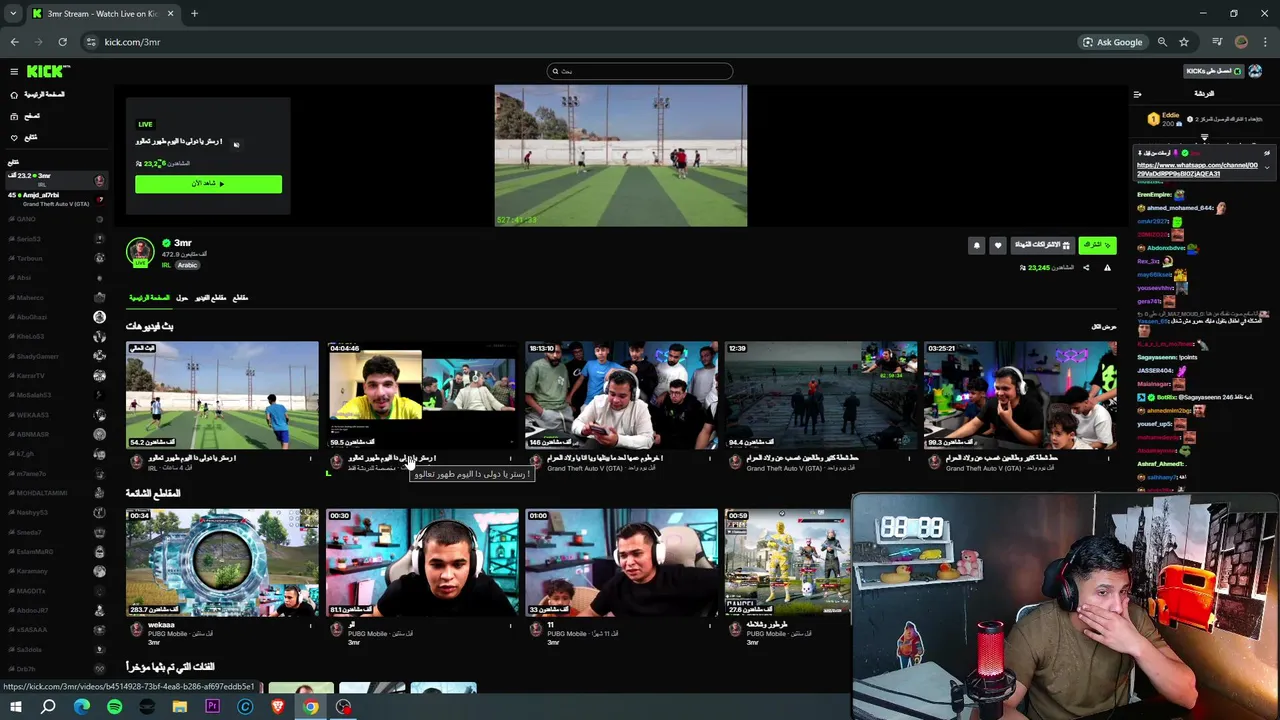Click the green Watch Now play button
1280x720 pixels.
pos(208,184)
